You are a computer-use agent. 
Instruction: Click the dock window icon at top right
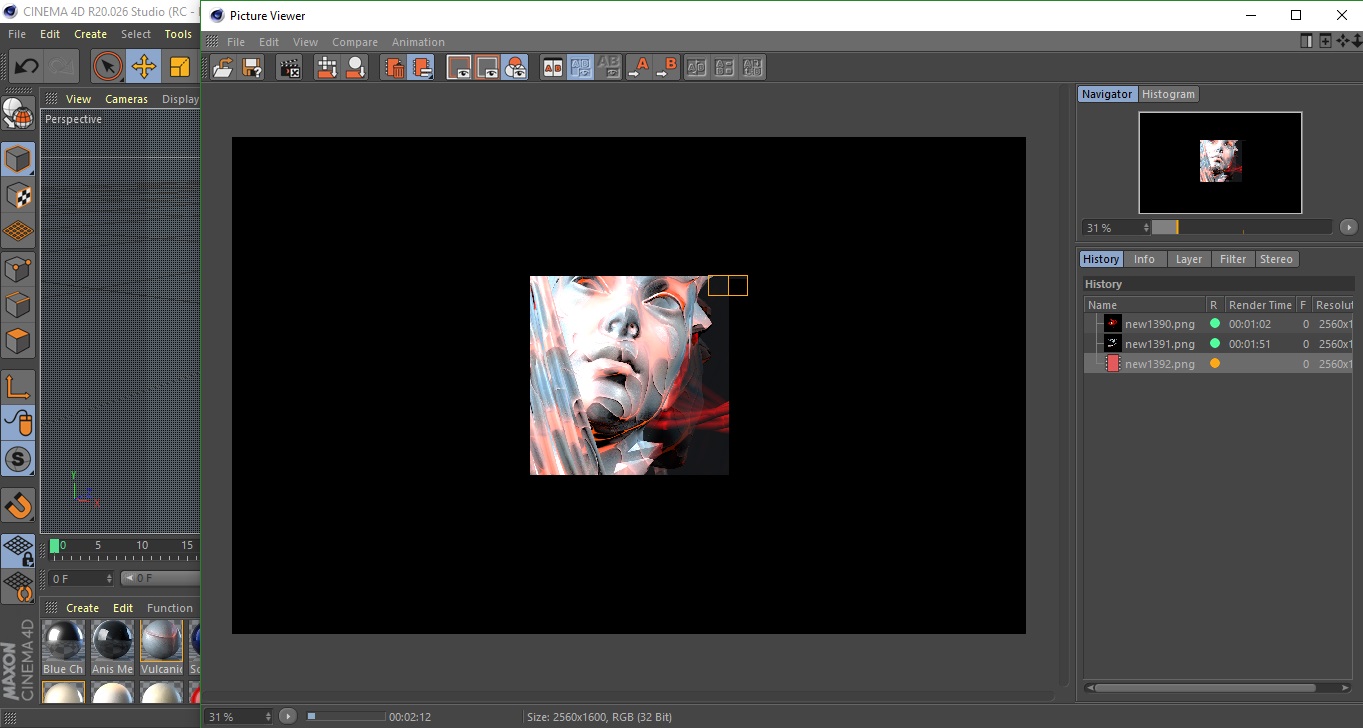pos(1306,41)
